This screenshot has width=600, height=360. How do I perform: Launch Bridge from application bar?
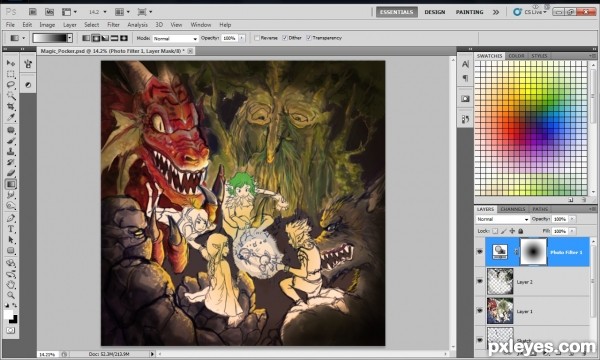(x=33, y=12)
